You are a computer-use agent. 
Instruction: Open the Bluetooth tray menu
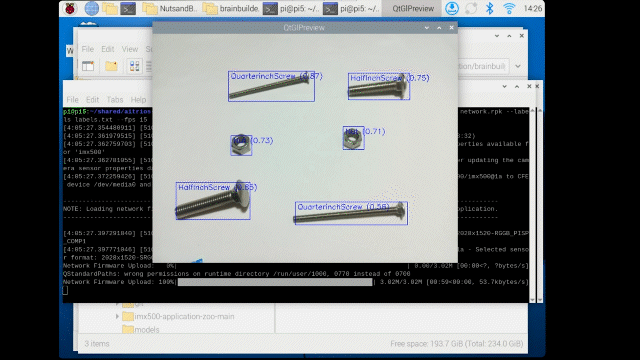(x=490, y=9)
